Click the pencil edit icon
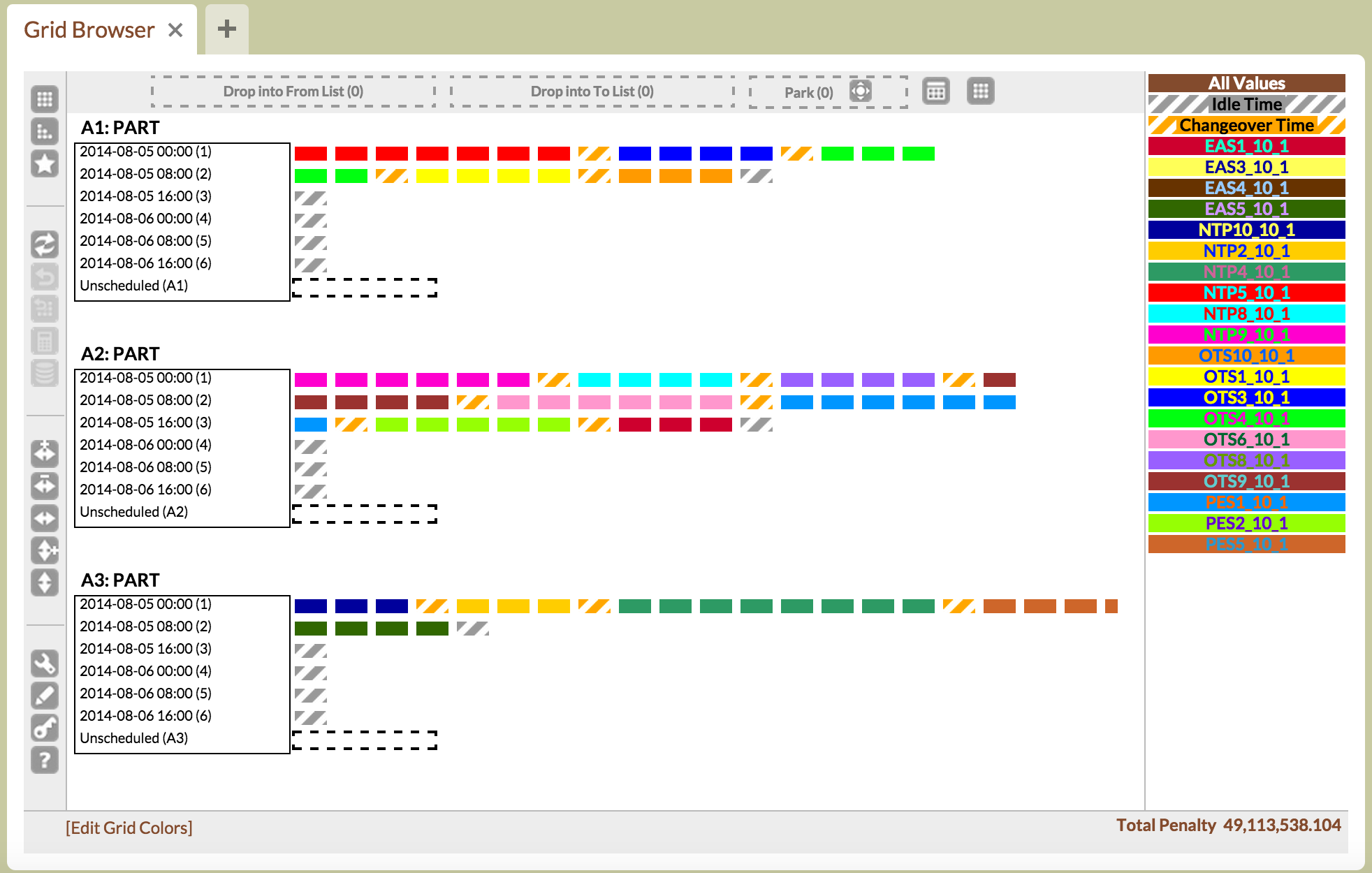Viewport: 1372px width, 873px height. pyautogui.click(x=45, y=696)
